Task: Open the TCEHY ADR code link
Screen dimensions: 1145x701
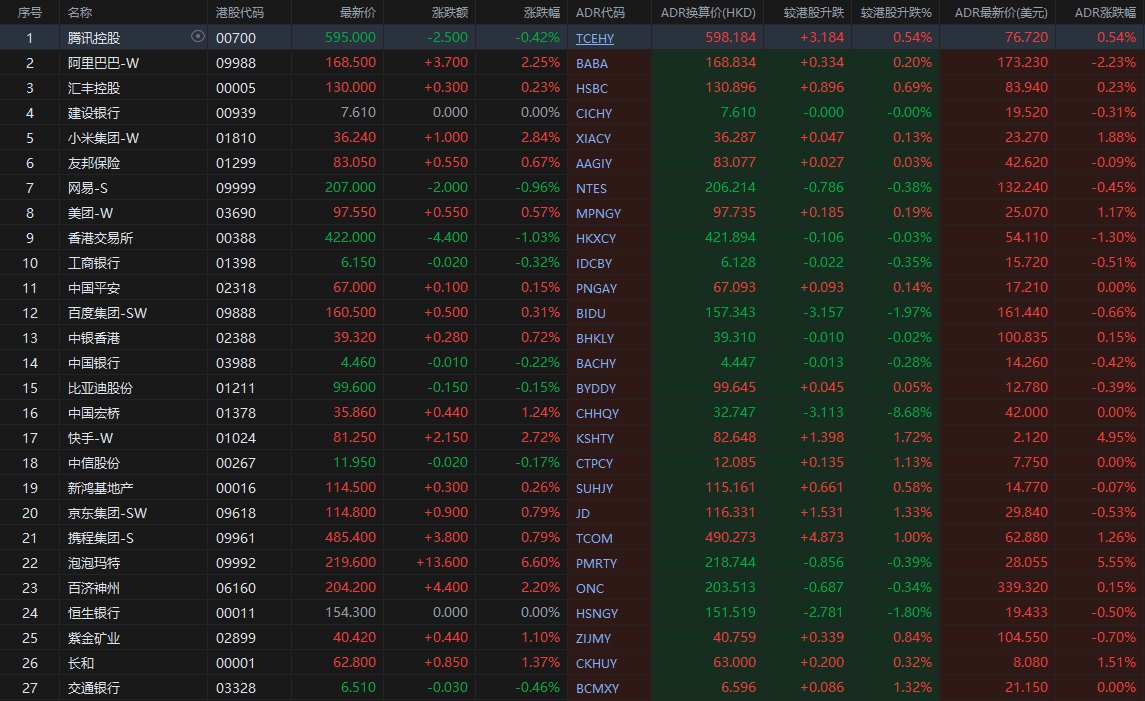Action: click(594, 38)
